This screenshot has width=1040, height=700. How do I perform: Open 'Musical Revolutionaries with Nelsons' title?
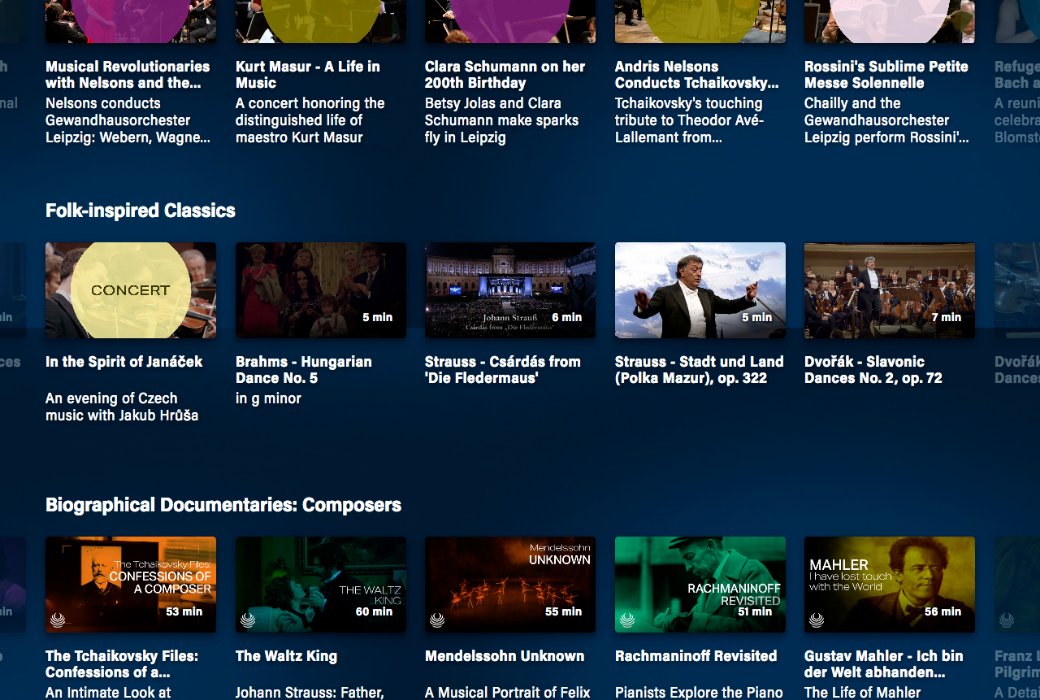point(127,74)
